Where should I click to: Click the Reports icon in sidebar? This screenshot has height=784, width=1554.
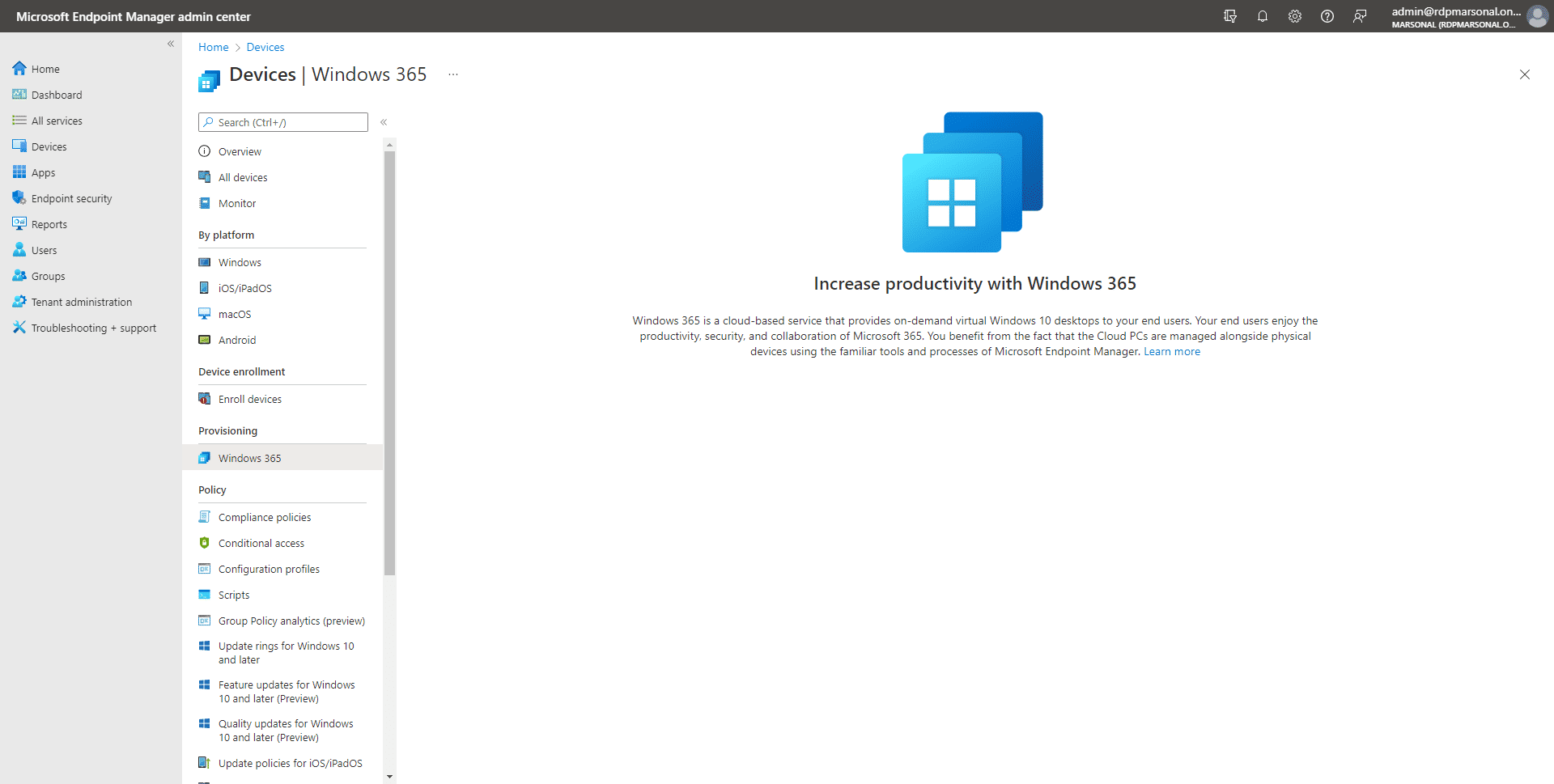(19, 224)
